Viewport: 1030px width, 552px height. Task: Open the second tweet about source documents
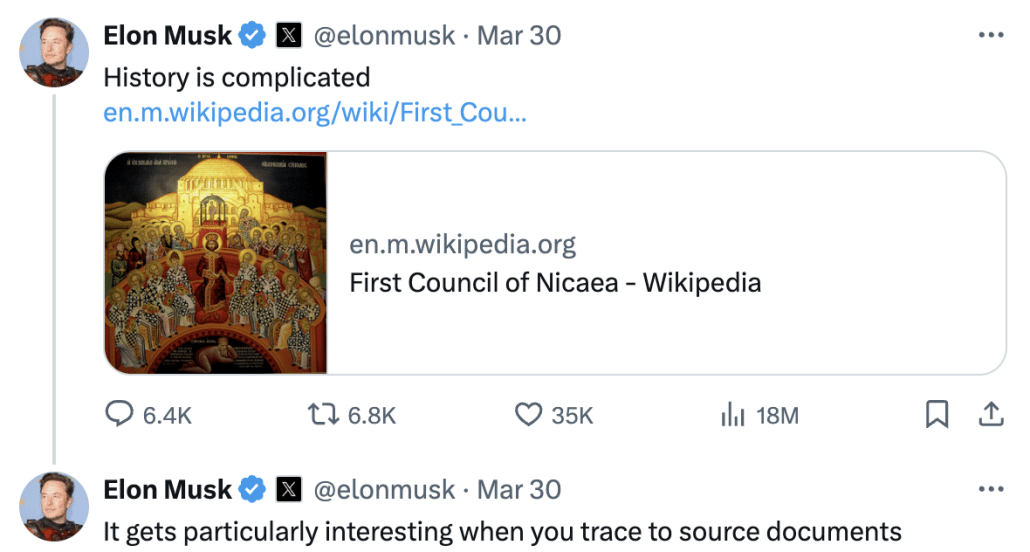502,531
